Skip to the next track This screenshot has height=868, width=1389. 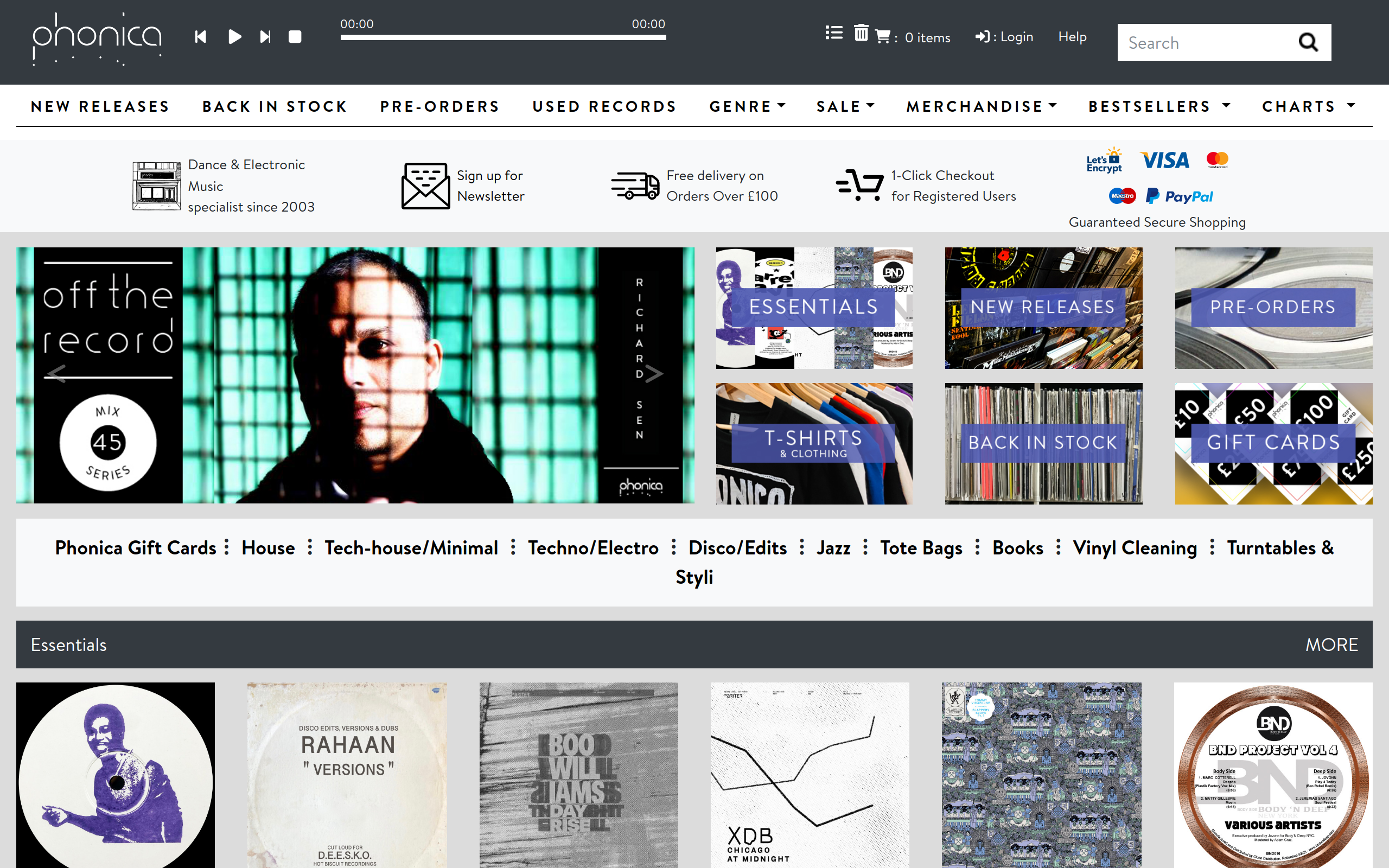pyautogui.click(x=265, y=36)
